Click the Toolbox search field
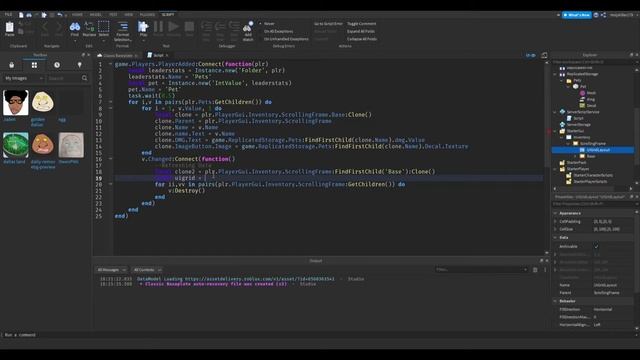Image resolution: width=640 pixels, height=360 pixels. [x=63, y=78]
